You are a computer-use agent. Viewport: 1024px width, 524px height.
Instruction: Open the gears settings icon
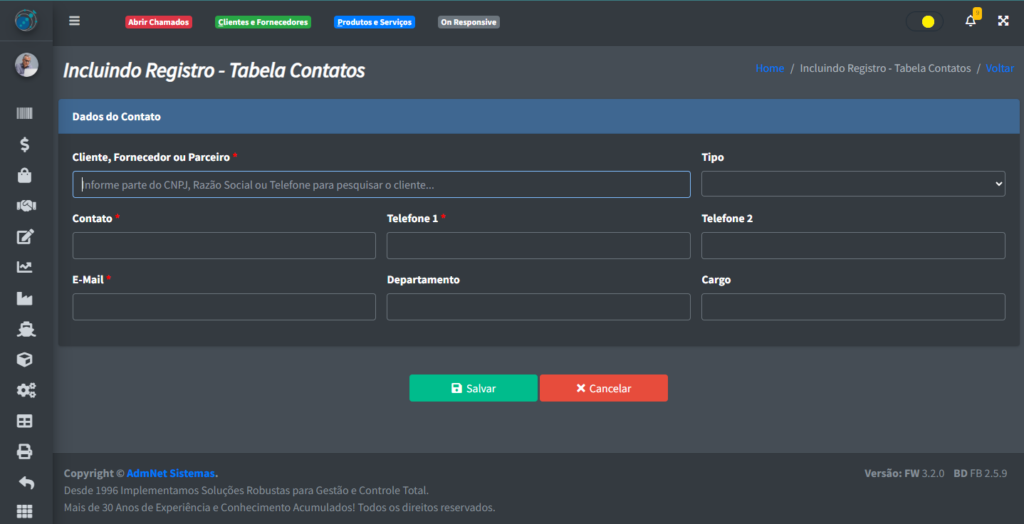[25, 390]
